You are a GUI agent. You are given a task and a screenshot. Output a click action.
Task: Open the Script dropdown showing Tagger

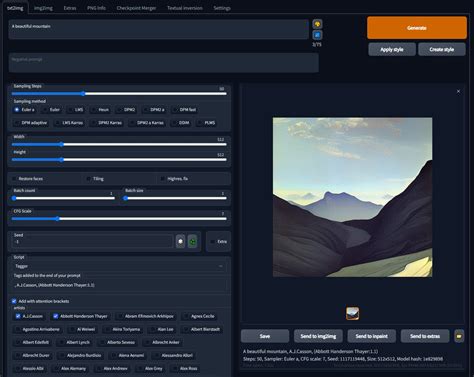[119, 266]
